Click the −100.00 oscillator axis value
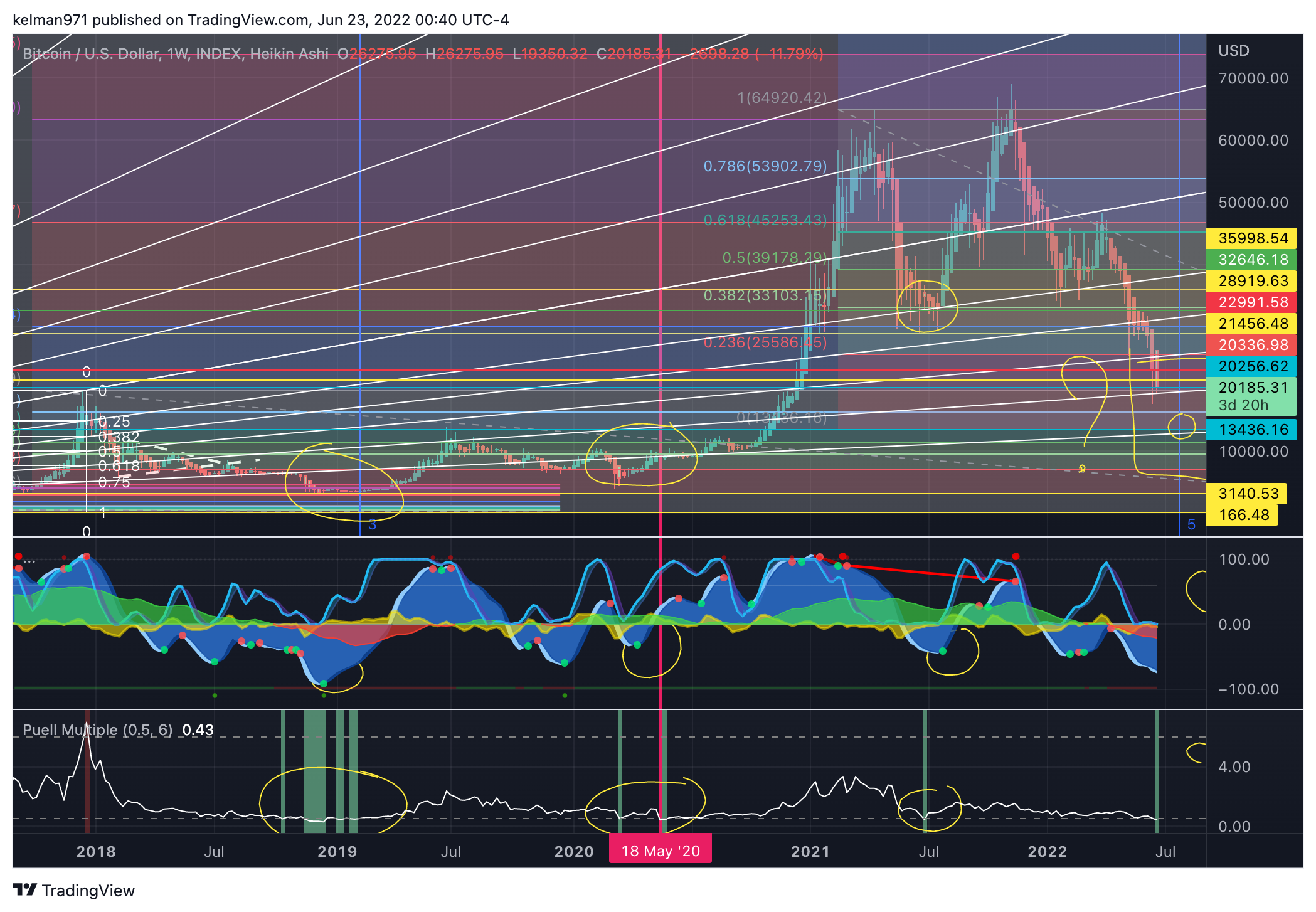 pyautogui.click(x=1248, y=689)
